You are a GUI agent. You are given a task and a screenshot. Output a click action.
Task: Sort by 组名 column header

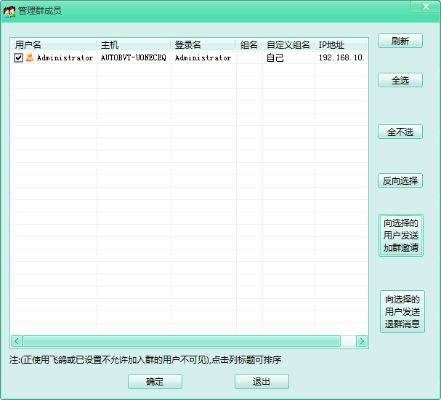point(249,45)
